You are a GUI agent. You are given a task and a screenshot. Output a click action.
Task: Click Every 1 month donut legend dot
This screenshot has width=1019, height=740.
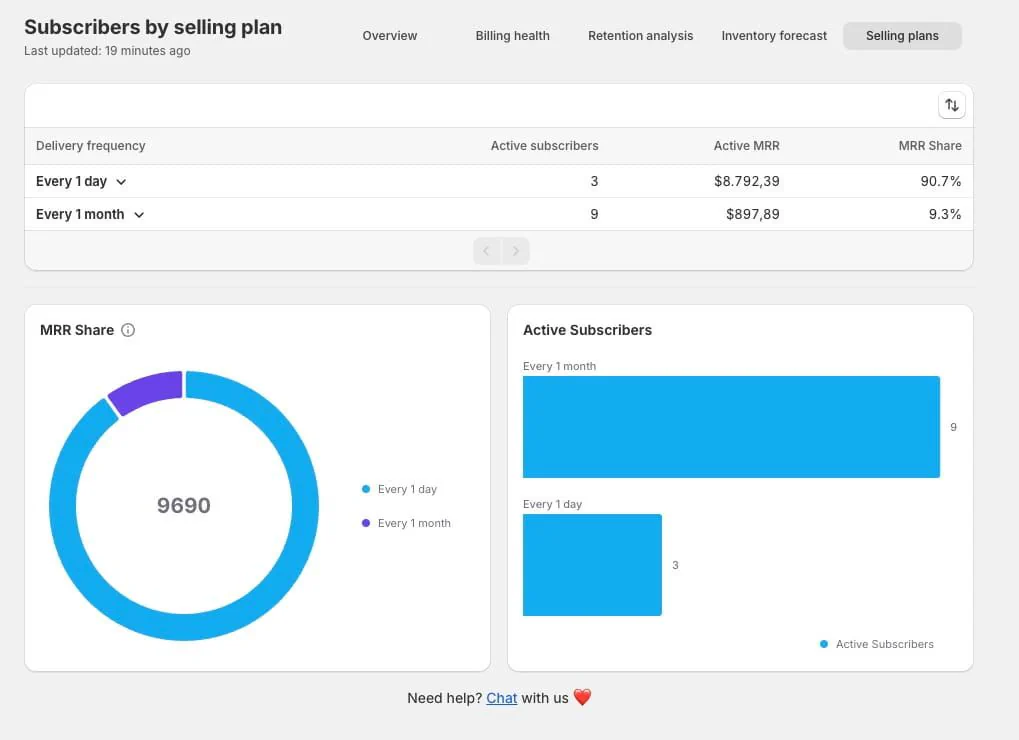point(366,523)
